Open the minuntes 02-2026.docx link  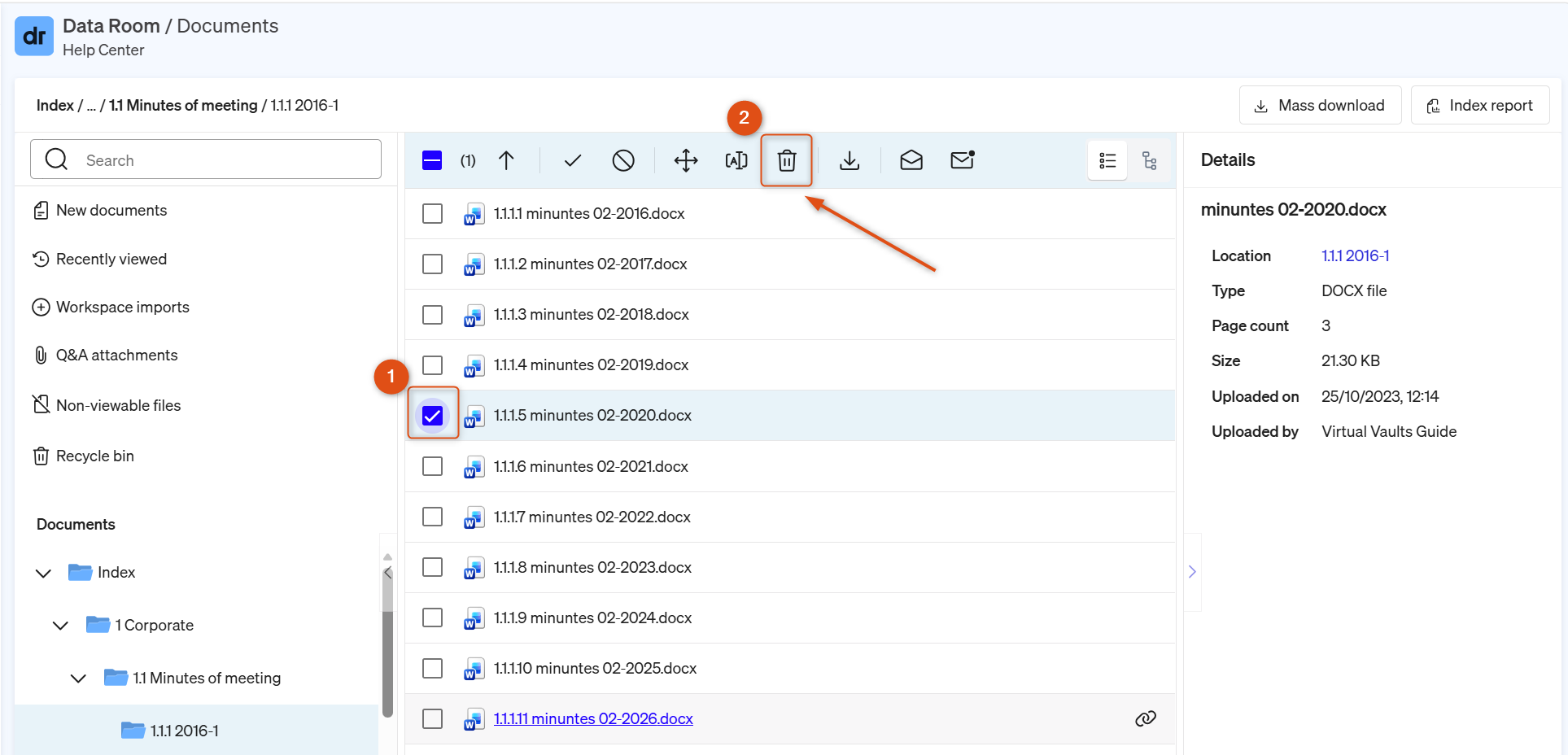pos(593,718)
